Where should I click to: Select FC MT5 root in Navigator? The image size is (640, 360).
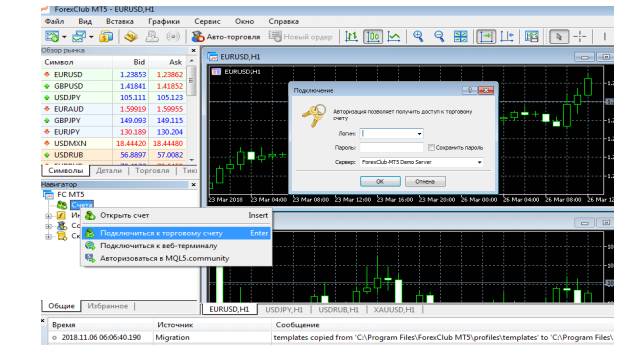tap(70, 194)
